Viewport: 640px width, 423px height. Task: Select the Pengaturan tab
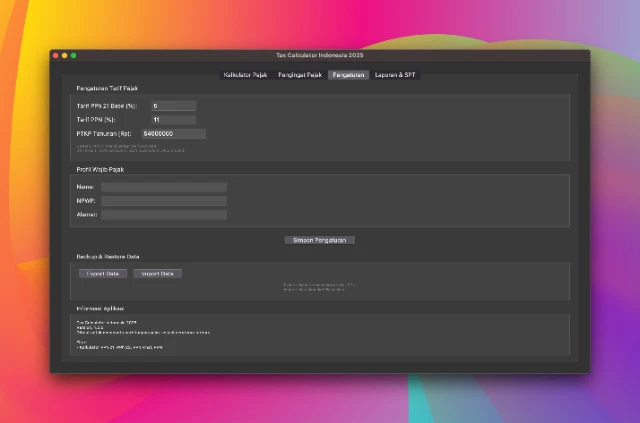349,75
